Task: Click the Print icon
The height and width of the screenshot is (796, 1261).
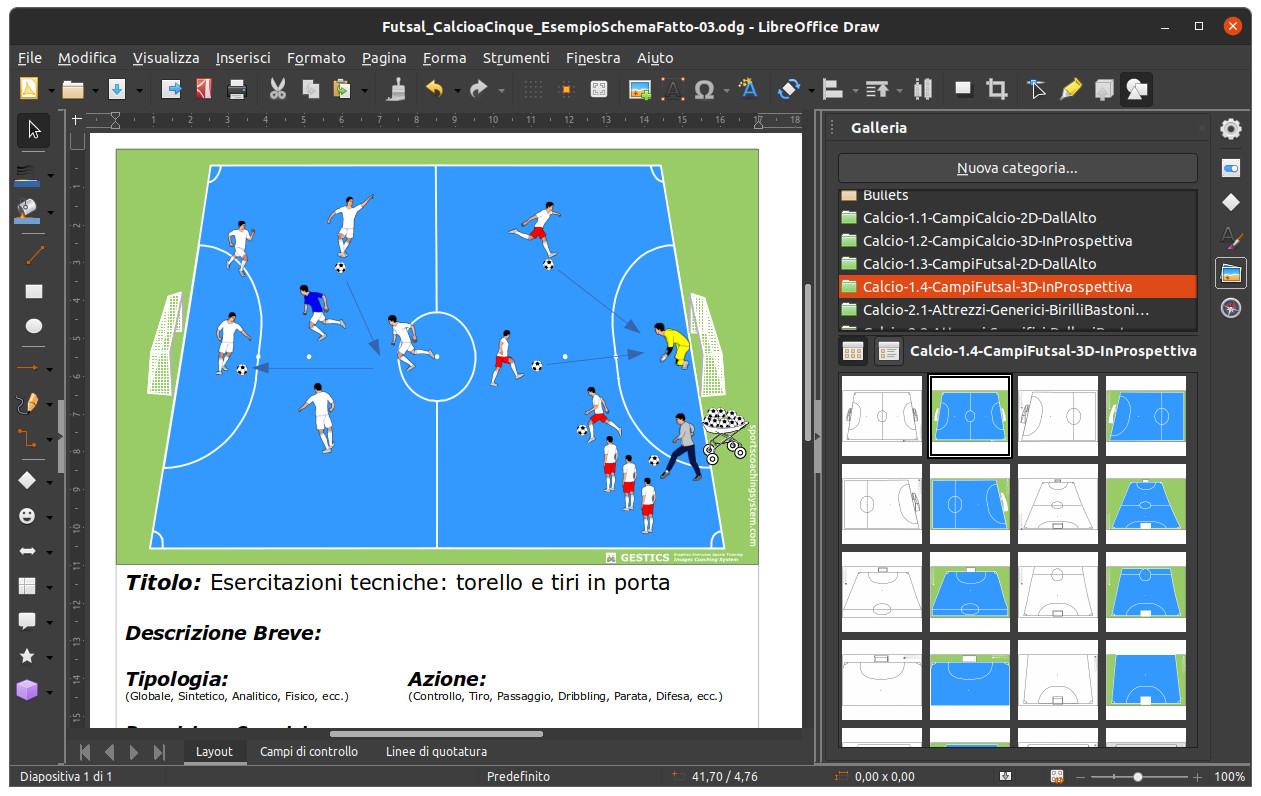Action: (x=237, y=90)
